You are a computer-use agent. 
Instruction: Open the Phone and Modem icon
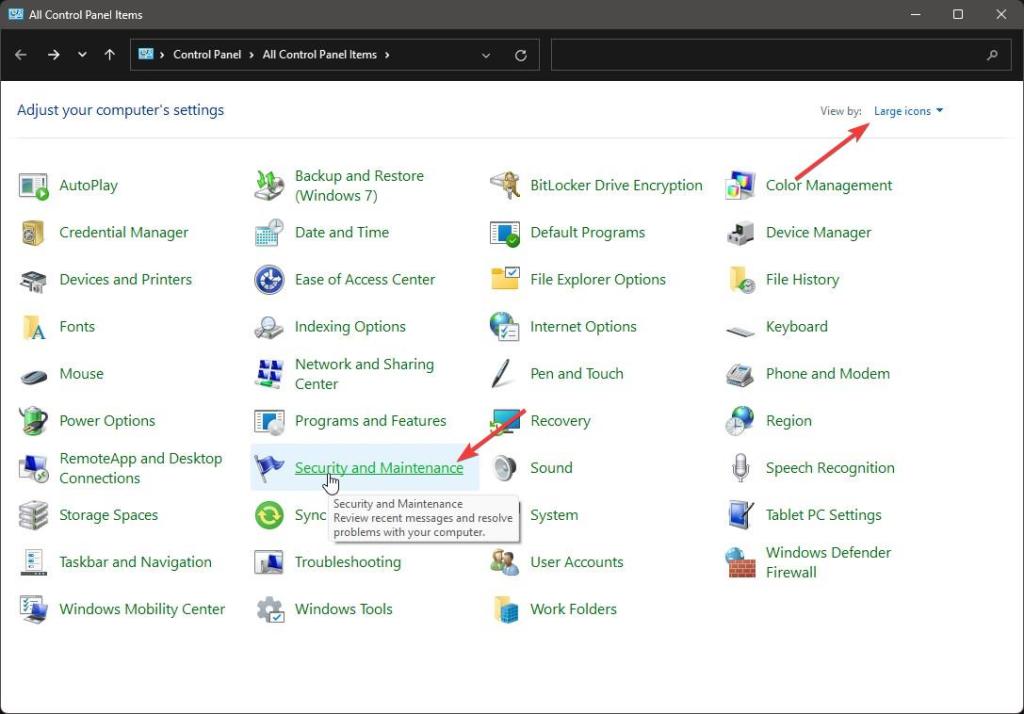741,374
